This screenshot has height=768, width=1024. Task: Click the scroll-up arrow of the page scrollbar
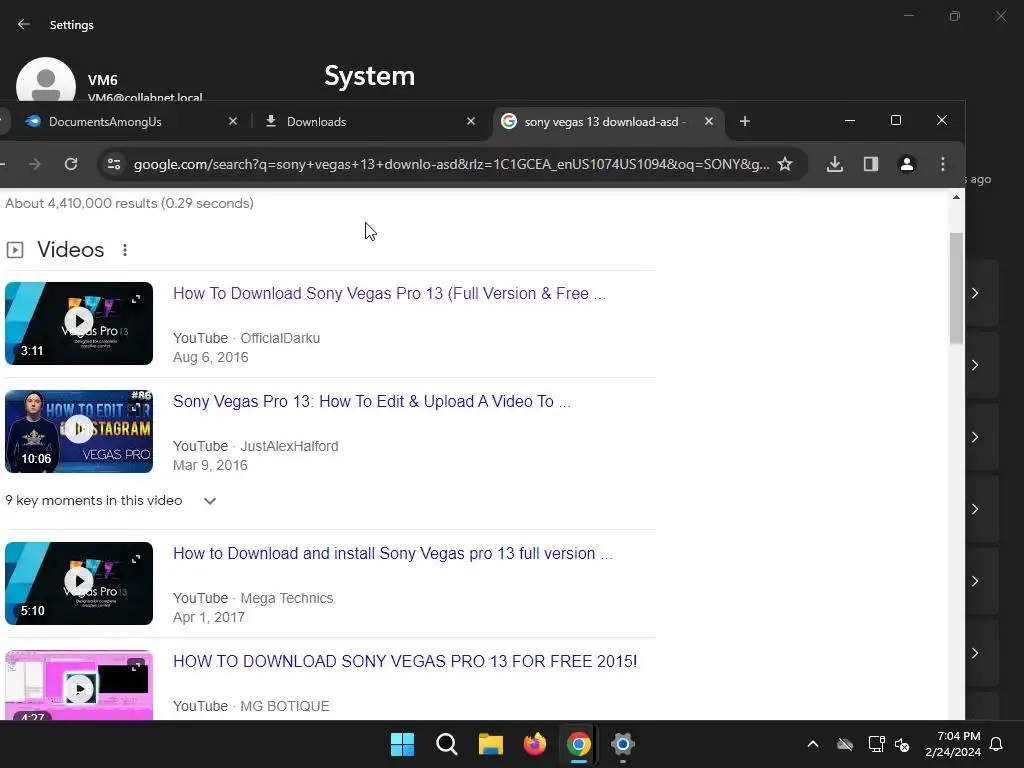pyautogui.click(x=956, y=197)
